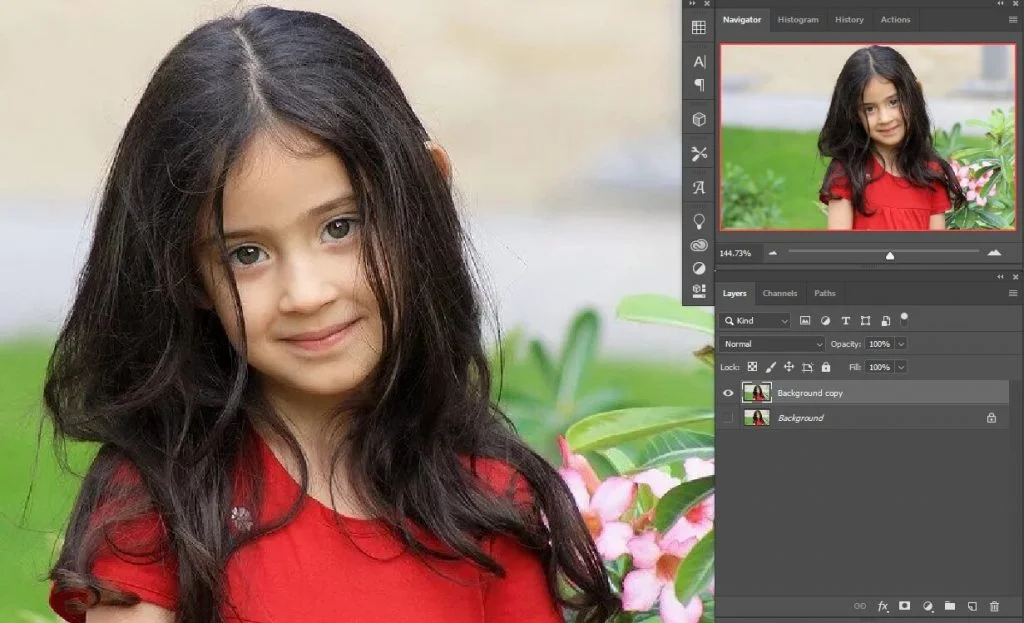The width and height of the screenshot is (1024, 623).
Task: Open the 3D cube panel icon
Action: coord(699,120)
